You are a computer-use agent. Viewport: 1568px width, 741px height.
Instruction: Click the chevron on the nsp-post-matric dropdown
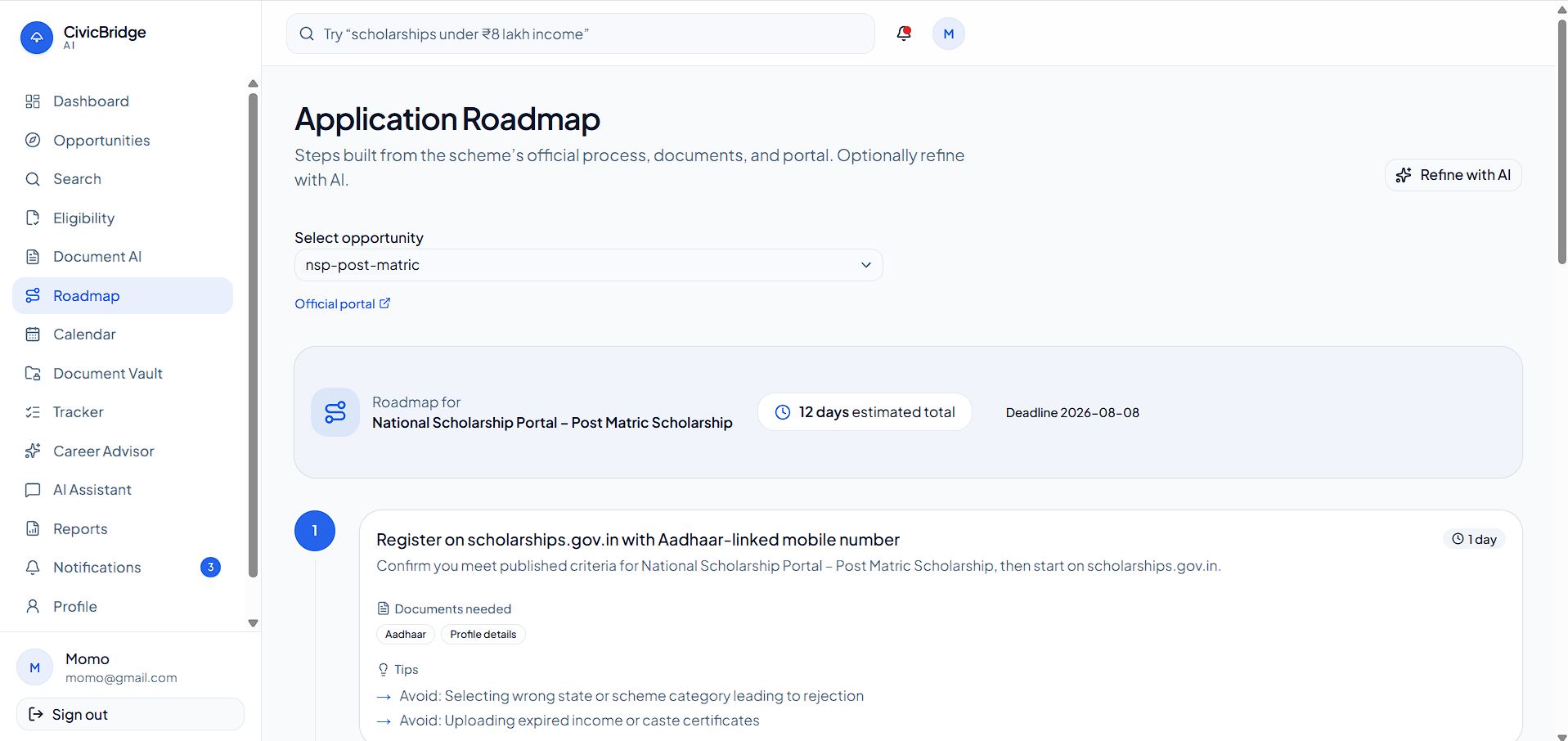point(866,265)
